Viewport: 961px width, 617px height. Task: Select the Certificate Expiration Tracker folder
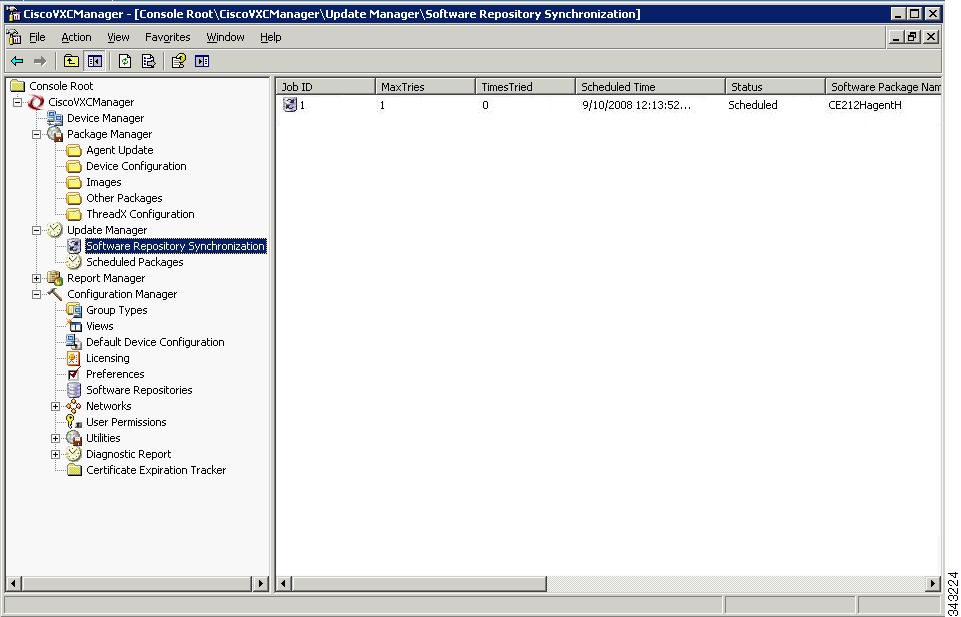coord(146,470)
